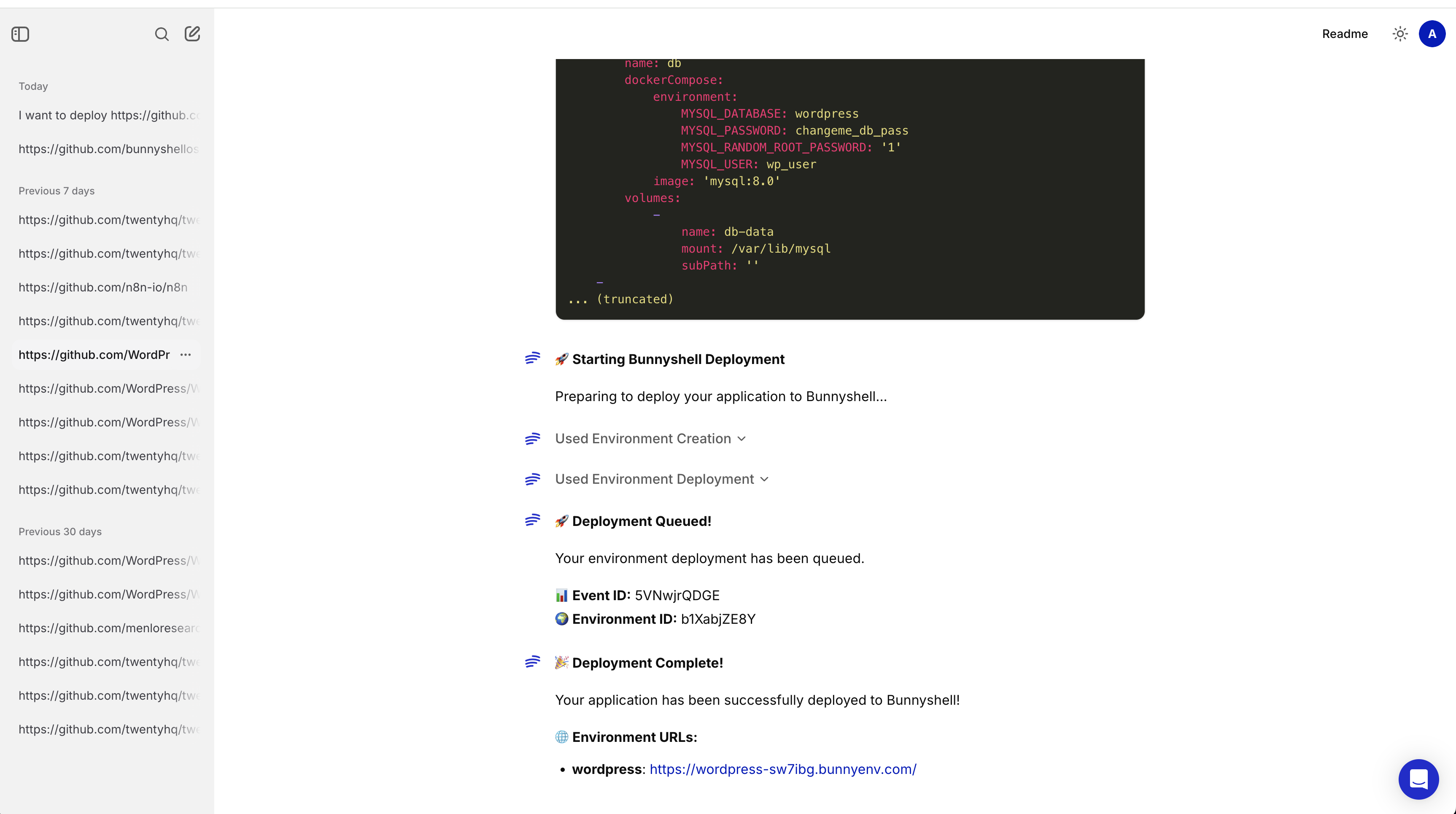
Task: Click party emoji in Deployment Complete
Action: (x=561, y=663)
